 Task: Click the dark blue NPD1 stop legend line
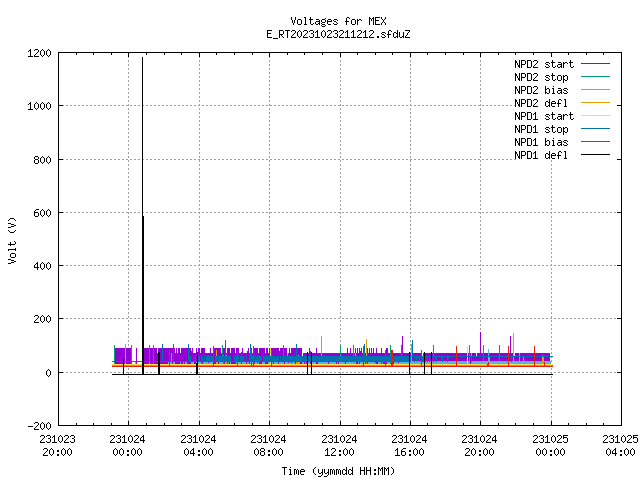tap(595, 129)
